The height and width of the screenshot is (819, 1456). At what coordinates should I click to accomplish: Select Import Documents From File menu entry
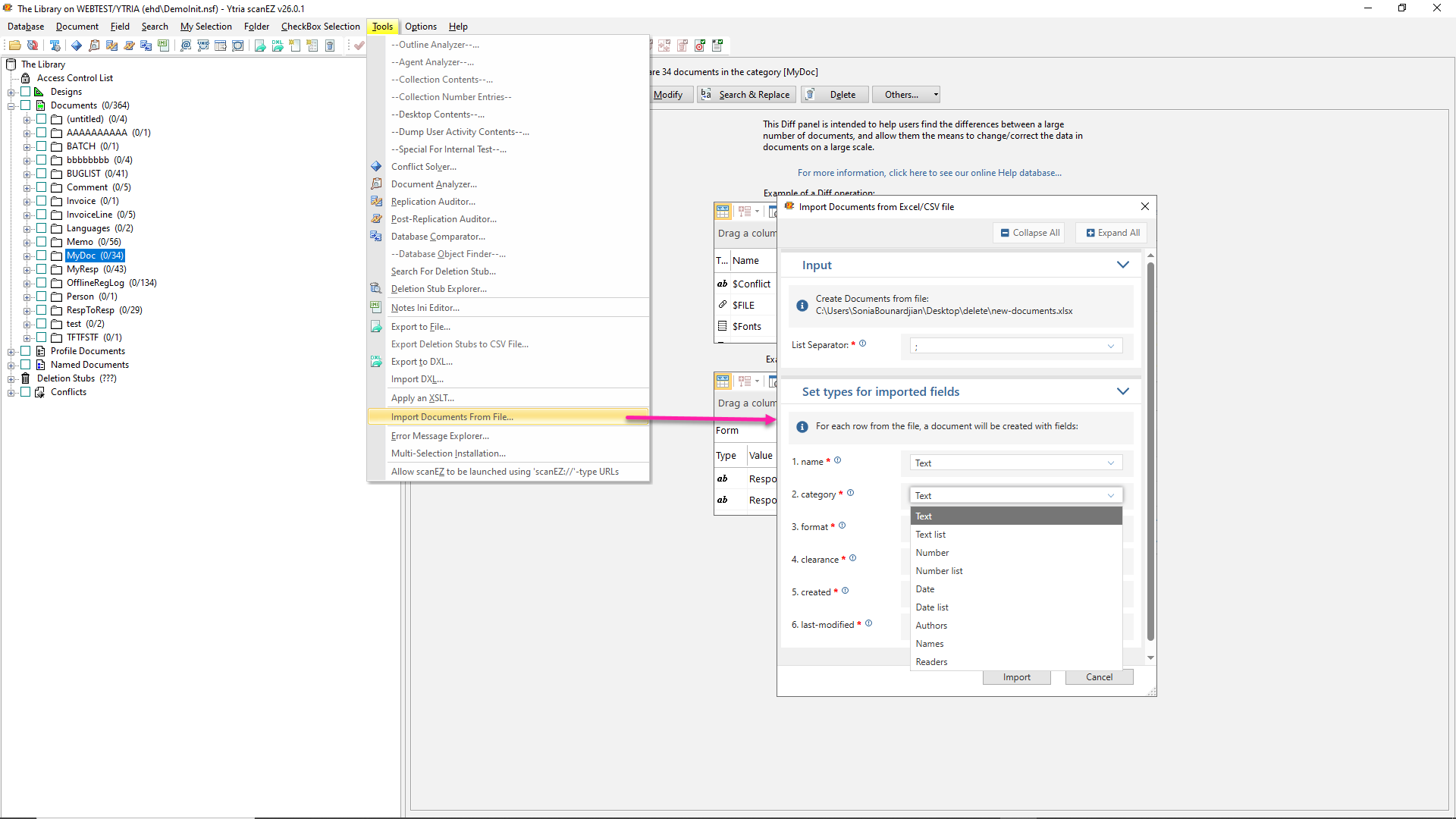[452, 417]
